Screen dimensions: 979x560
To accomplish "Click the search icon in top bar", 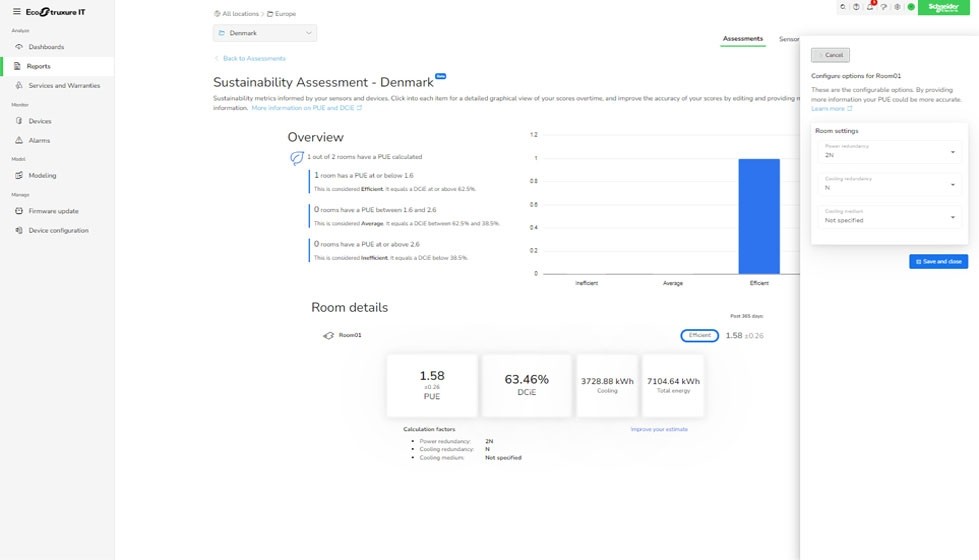I will point(843,7).
